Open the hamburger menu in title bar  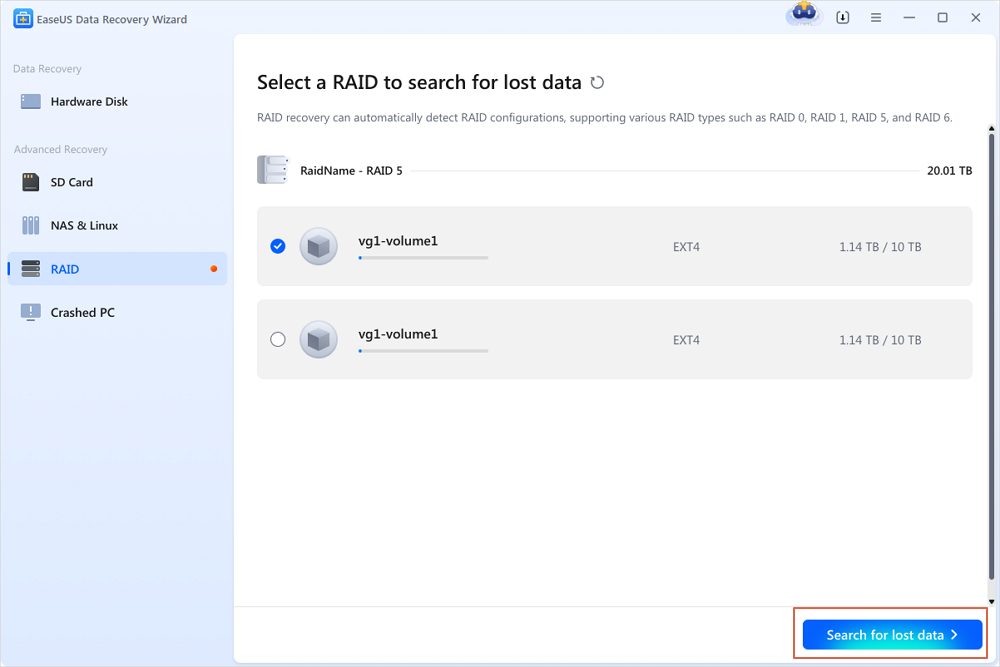point(876,18)
